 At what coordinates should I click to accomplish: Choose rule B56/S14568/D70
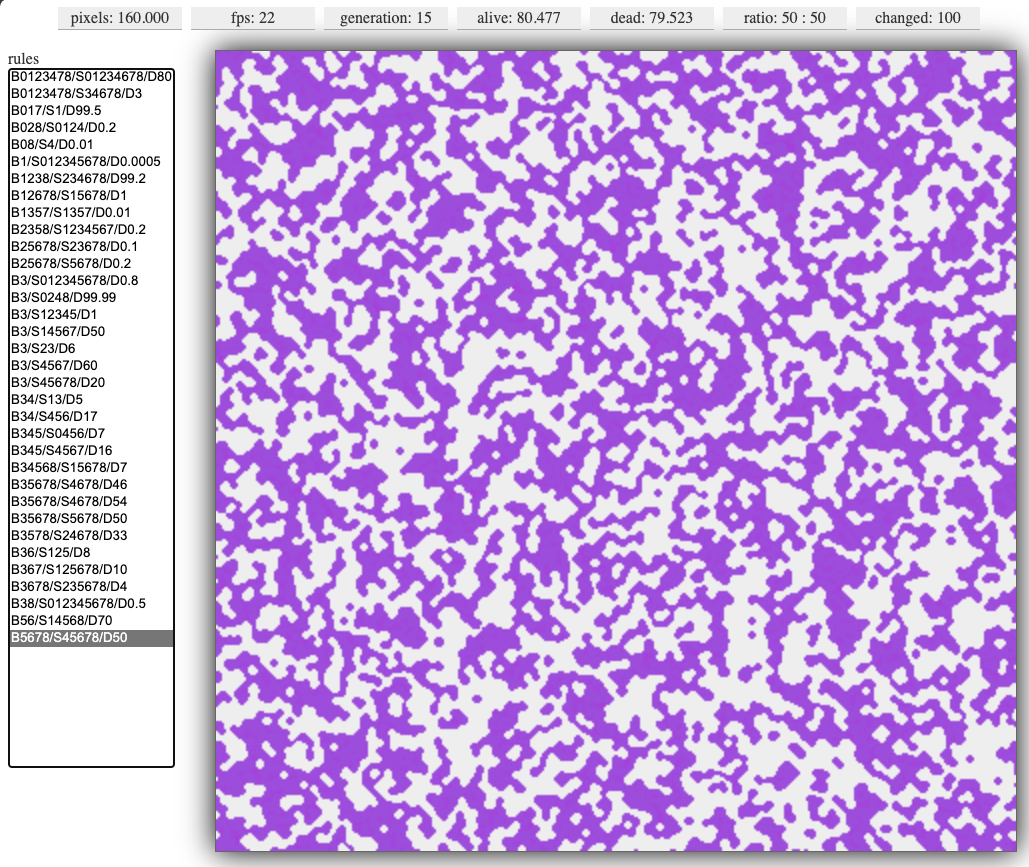(61, 621)
